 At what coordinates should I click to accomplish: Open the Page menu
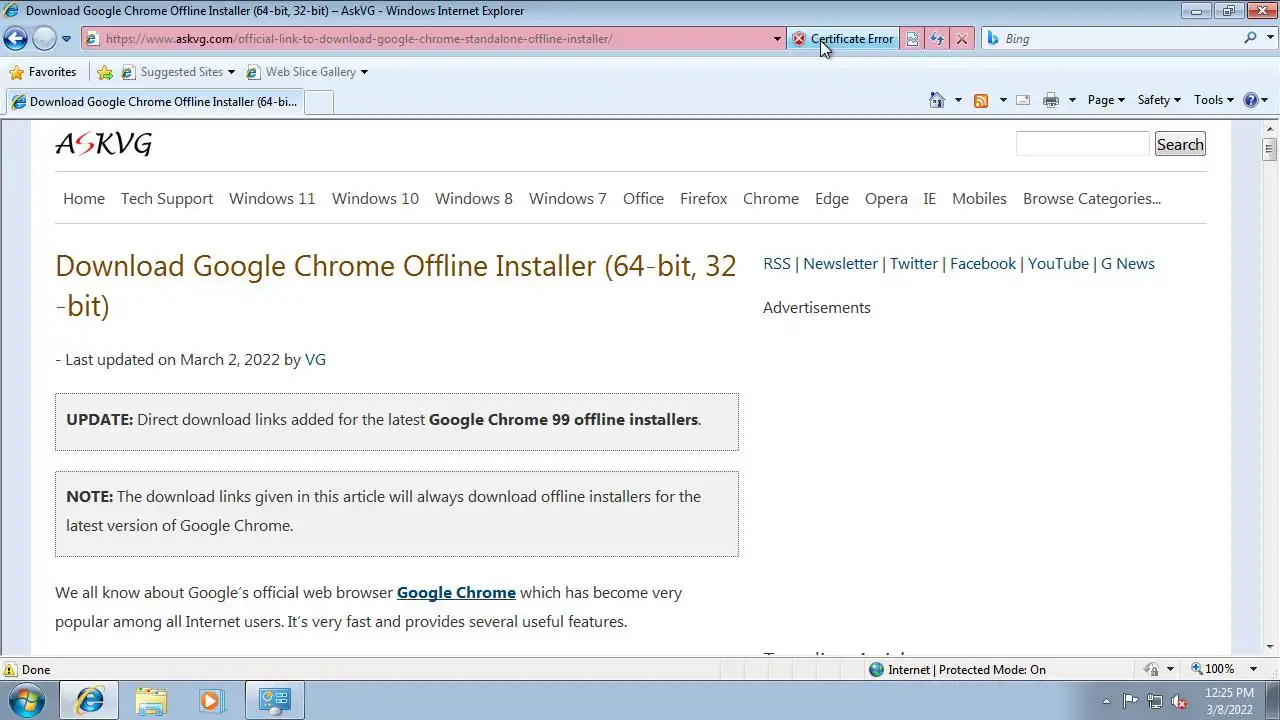coord(1106,100)
